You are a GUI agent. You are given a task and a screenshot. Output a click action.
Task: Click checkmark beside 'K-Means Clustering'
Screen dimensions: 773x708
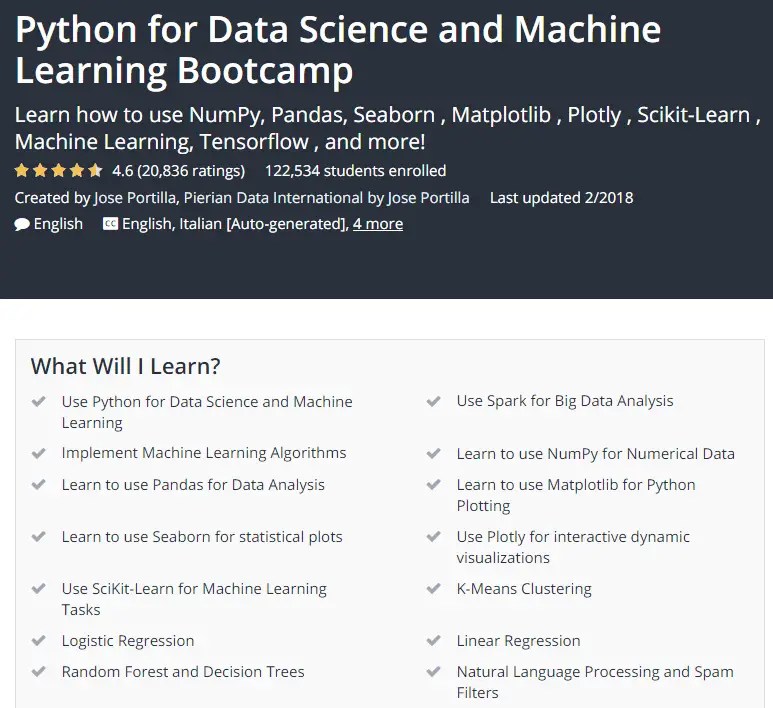[x=433, y=589]
